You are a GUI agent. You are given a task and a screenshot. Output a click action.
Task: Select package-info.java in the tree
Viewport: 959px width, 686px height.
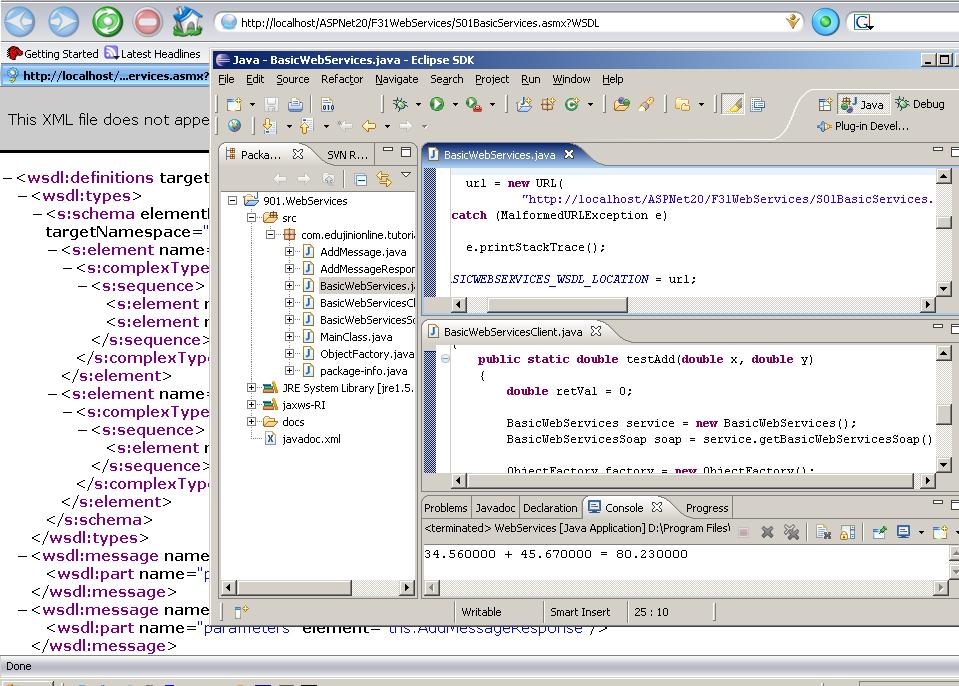tap(363, 371)
